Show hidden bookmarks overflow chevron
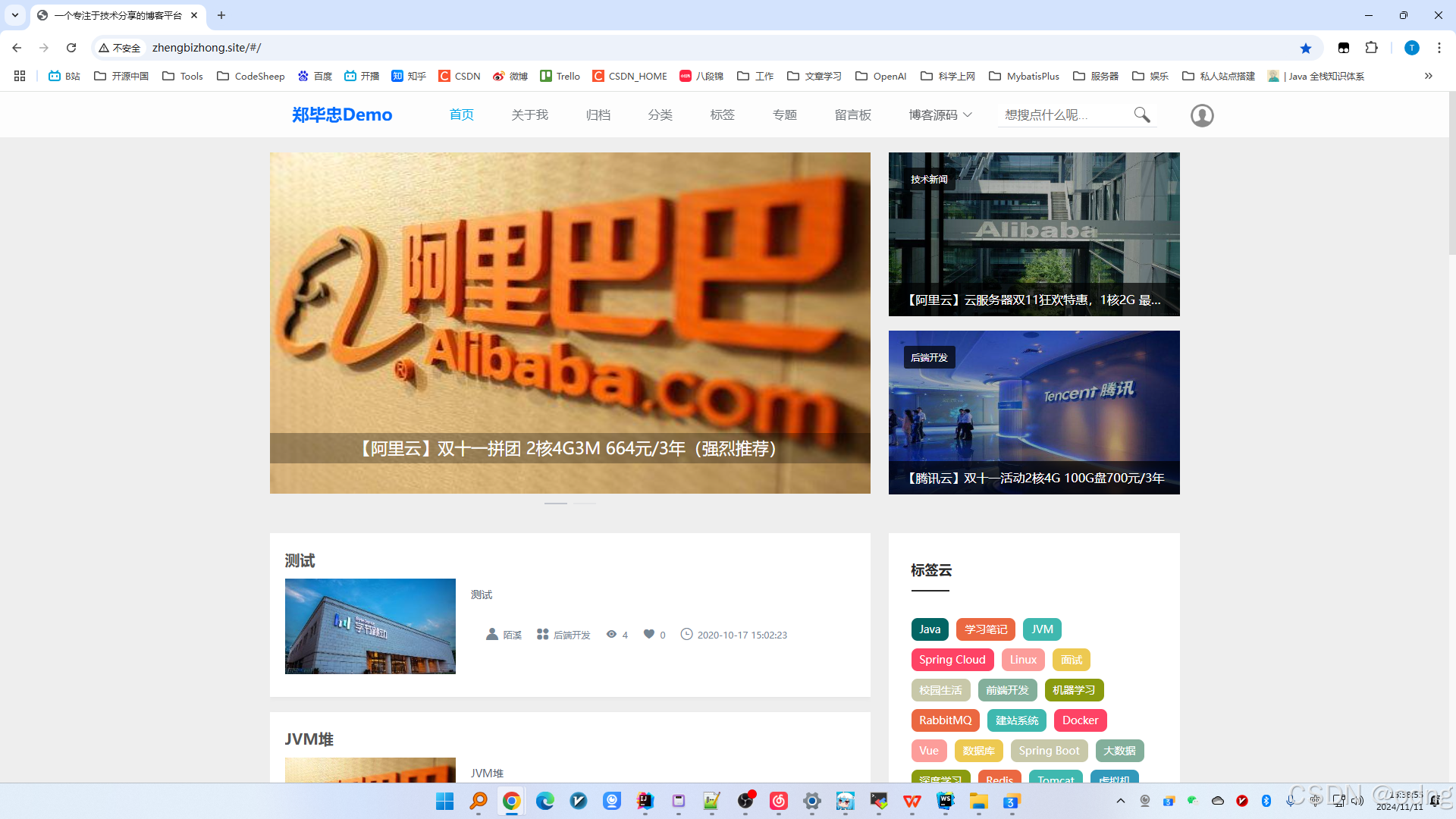The height and width of the screenshot is (819, 1456). tap(1428, 76)
